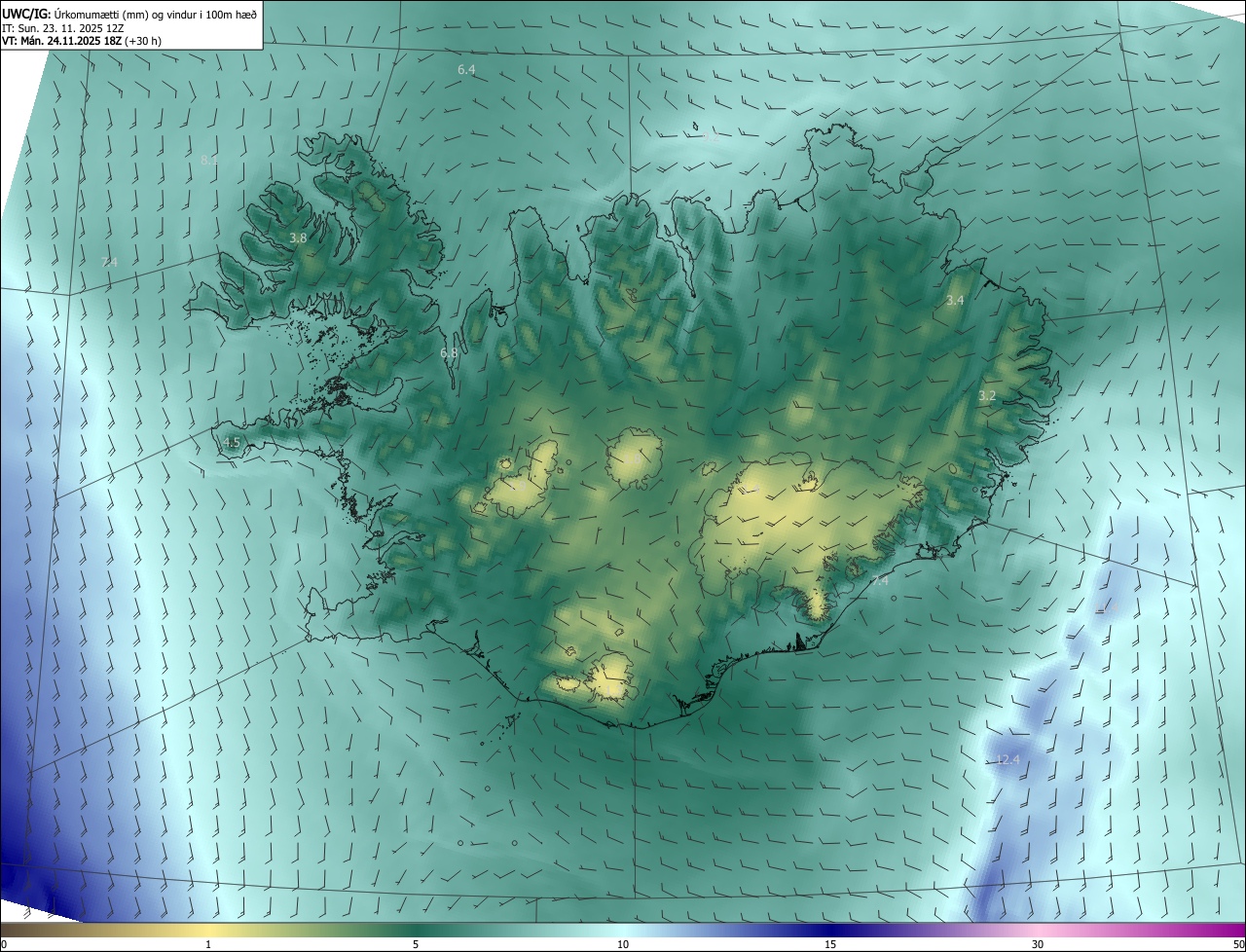This screenshot has width=1246, height=952.
Task: Click the 0 tick on the colorbar
Action: tap(4, 944)
